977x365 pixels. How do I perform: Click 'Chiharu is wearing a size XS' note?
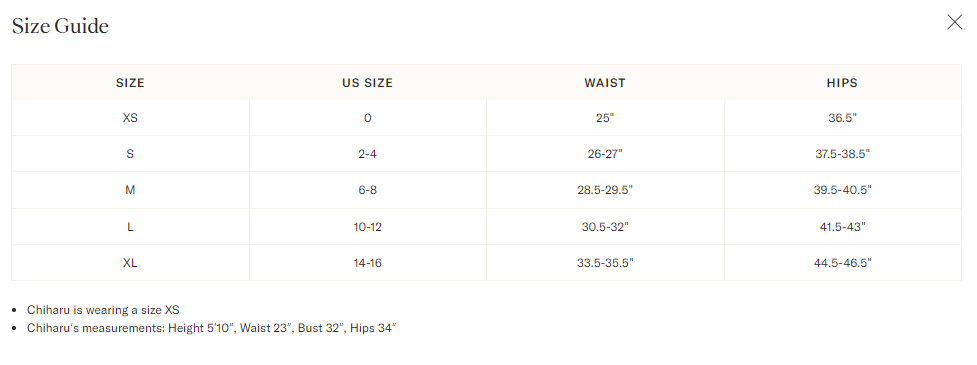103,310
